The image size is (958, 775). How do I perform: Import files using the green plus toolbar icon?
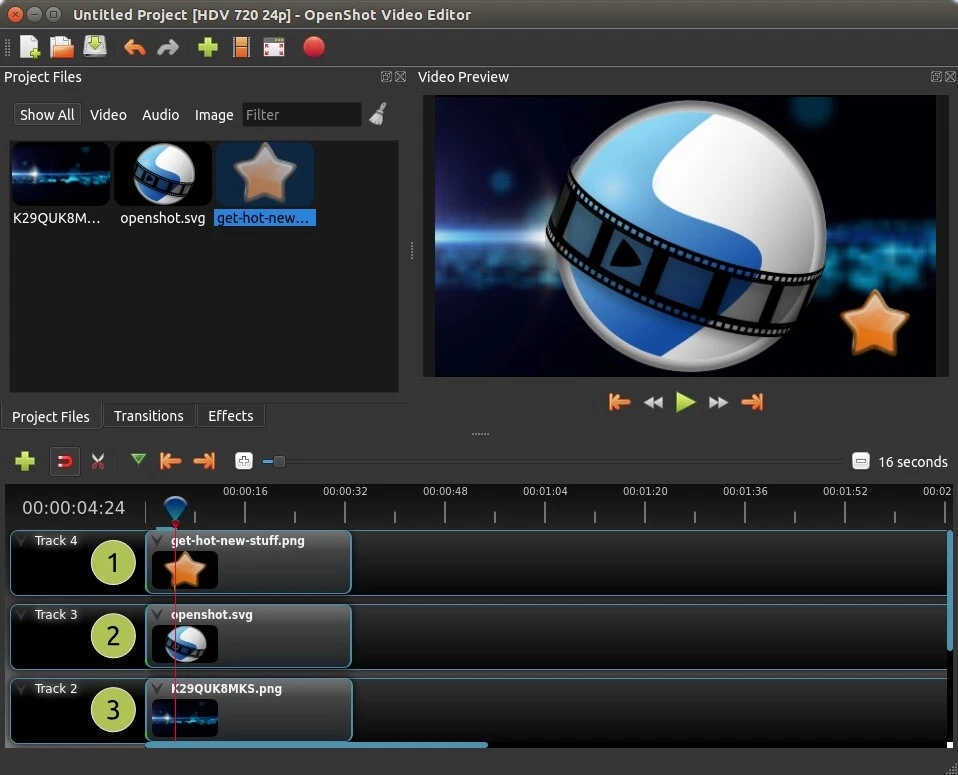pos(207,47)
